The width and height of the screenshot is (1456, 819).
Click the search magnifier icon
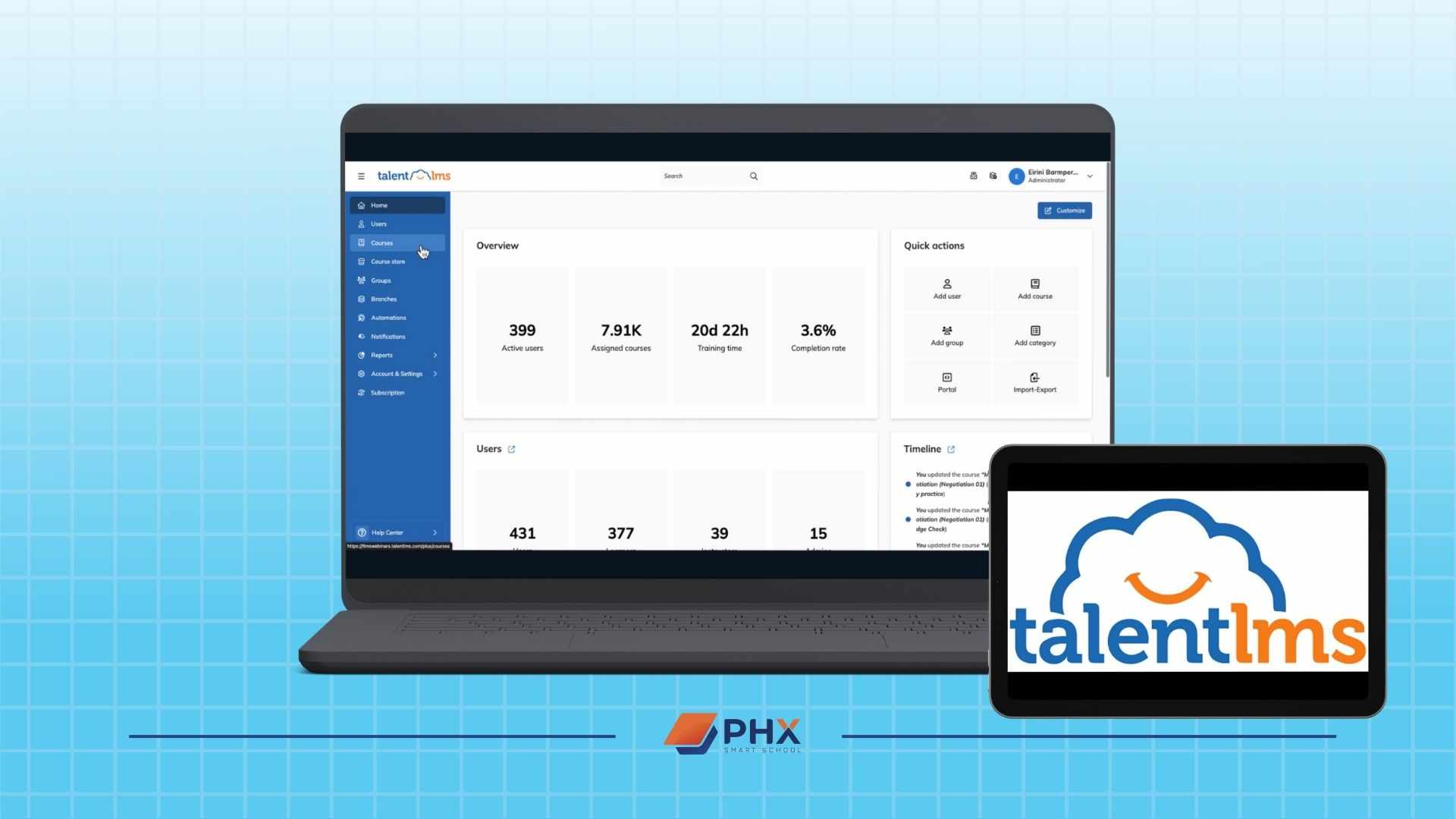pyautogui.click(x=753, y=175)
